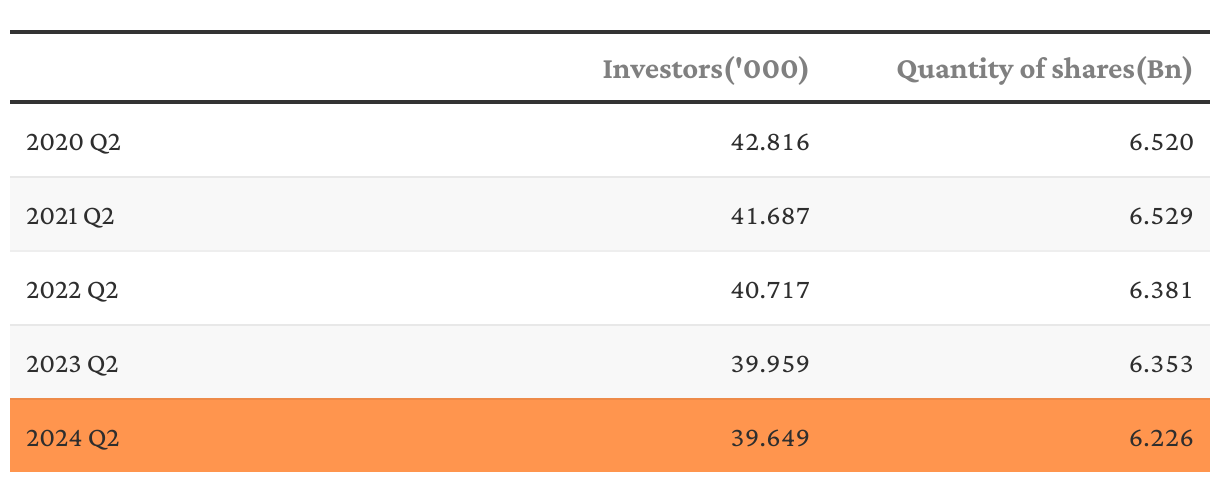
Task: Click the Quantity of shares(Bn) column header
Action: click(1045, 70)
